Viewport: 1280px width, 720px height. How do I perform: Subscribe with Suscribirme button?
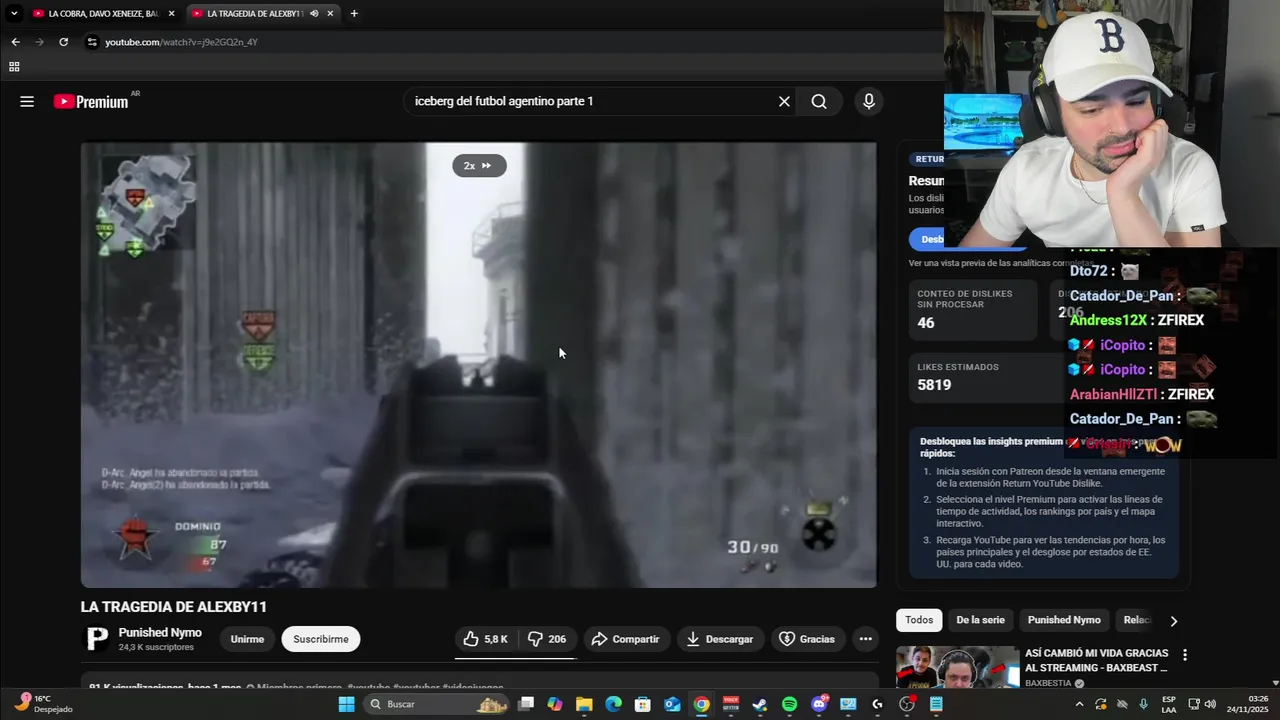point(321,639)
